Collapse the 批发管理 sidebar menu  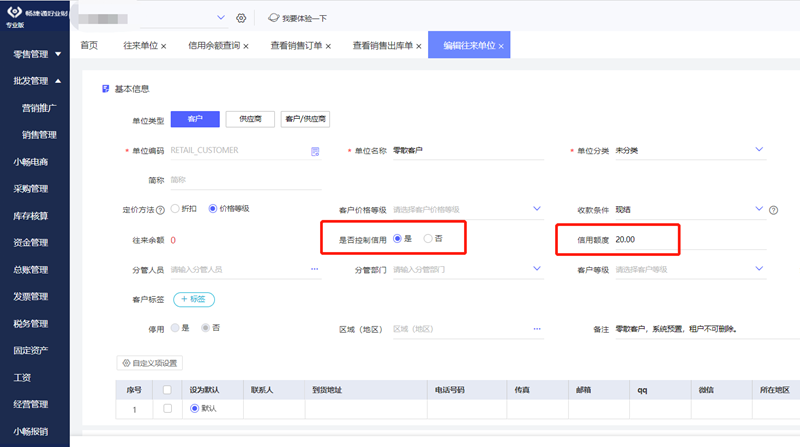58,81
